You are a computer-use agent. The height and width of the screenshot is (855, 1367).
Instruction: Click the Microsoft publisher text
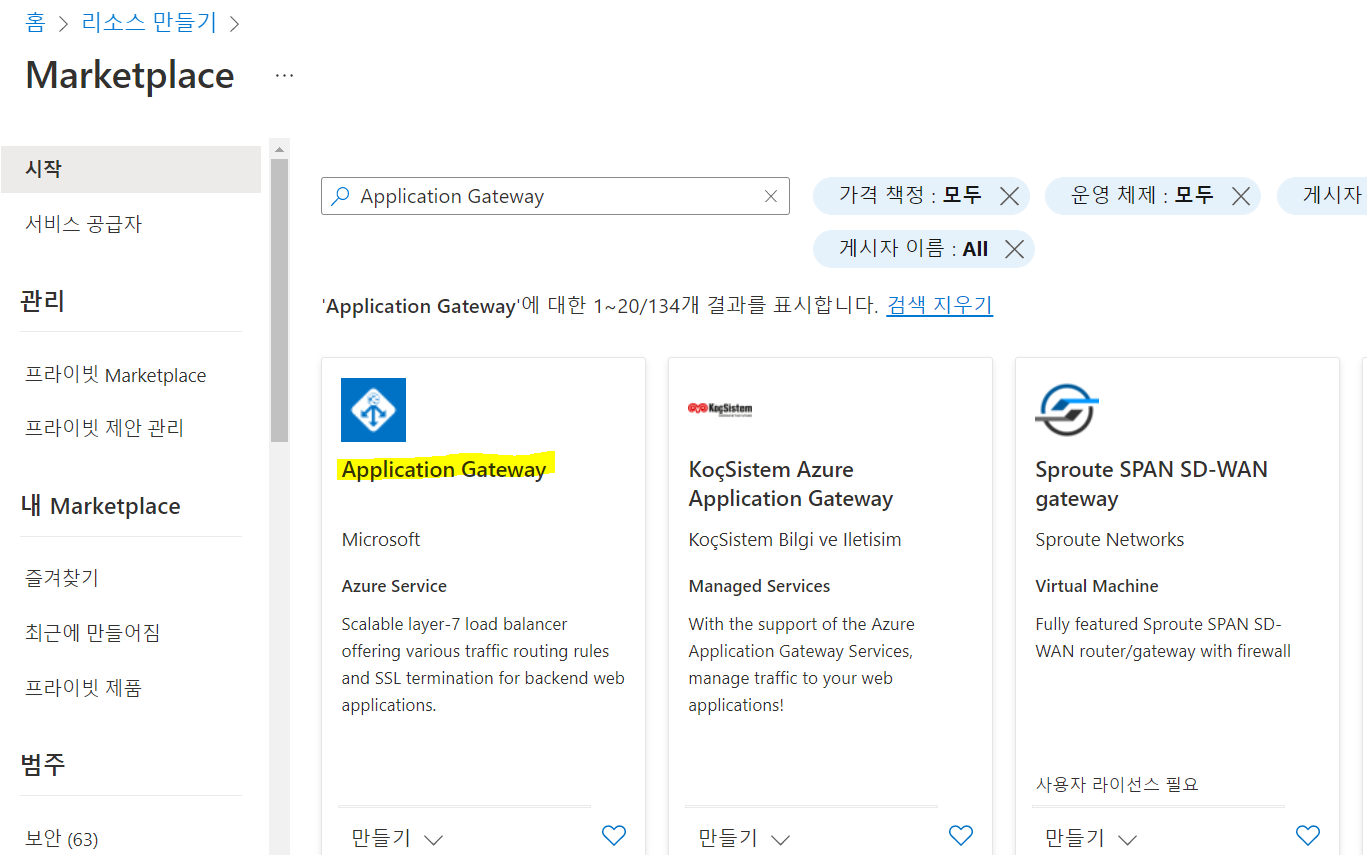click(x=381, y=539)
